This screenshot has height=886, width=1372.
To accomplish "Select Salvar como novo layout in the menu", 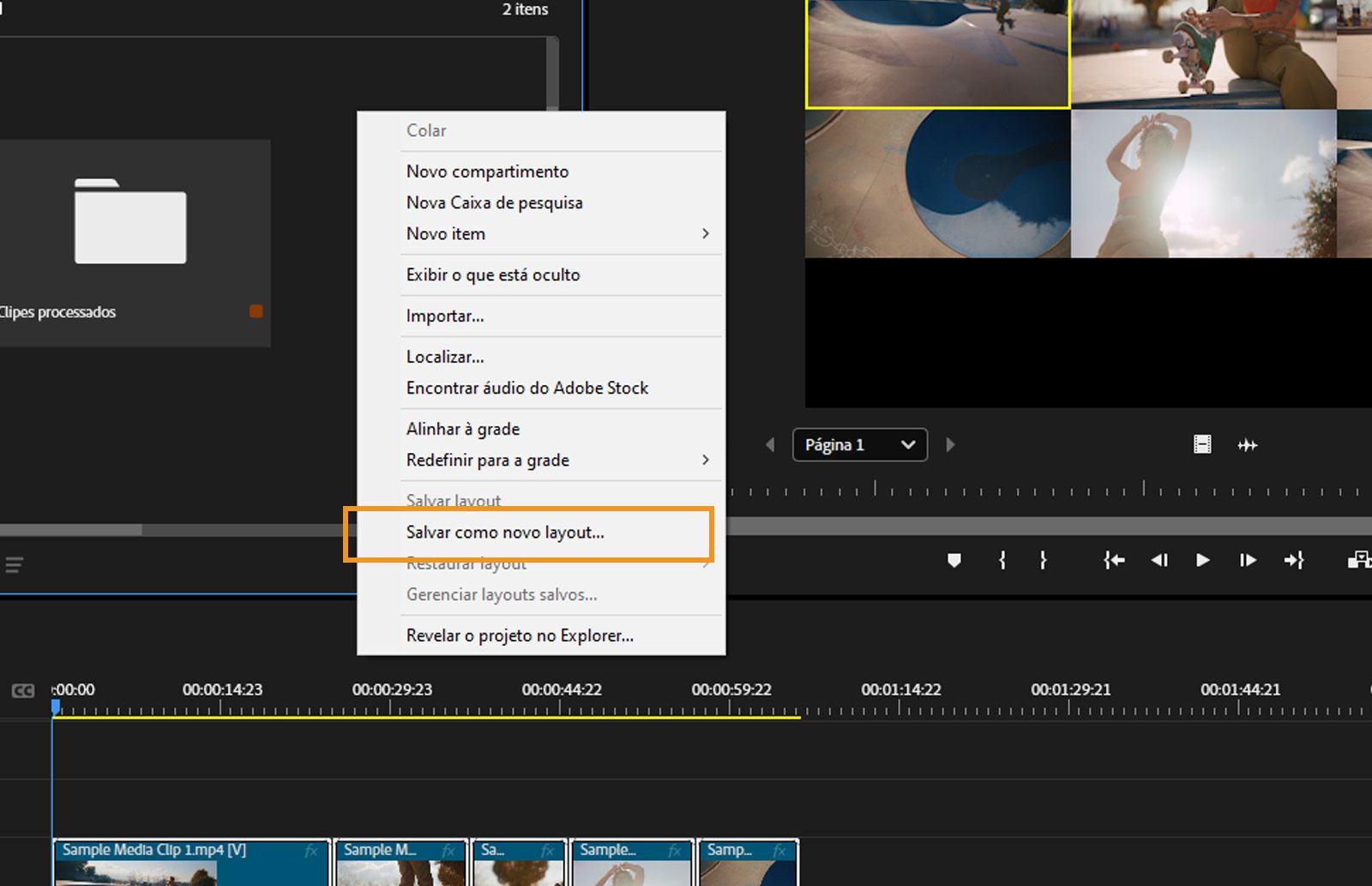I will click(x=505, y=532).
